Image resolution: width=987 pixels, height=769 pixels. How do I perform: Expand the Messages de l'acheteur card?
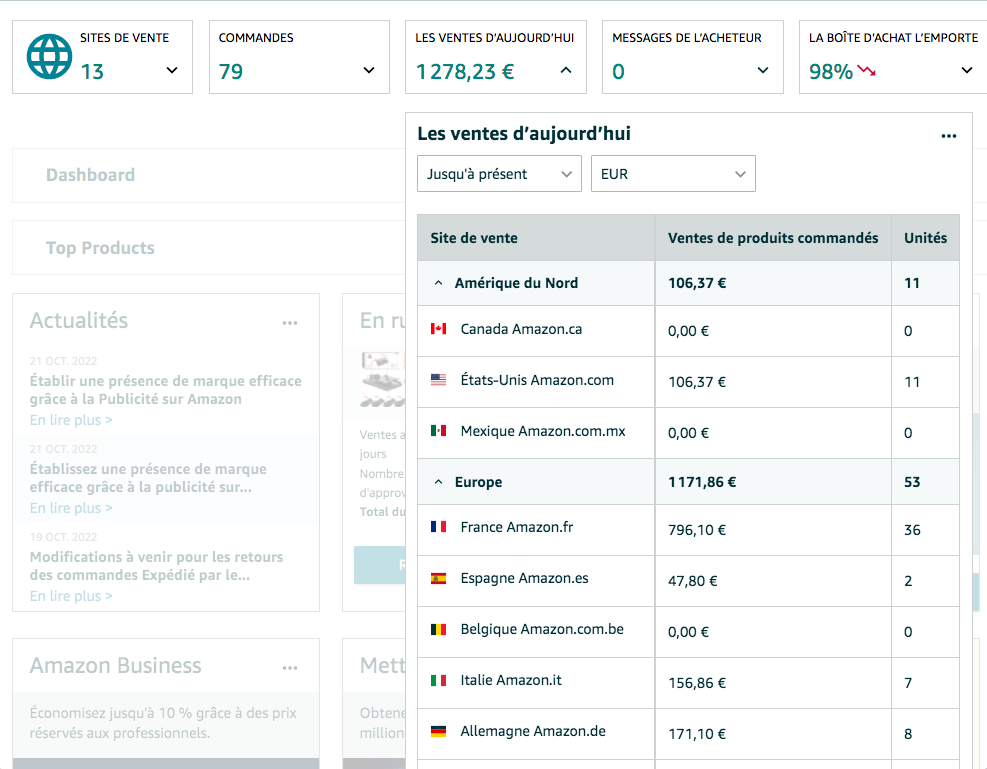763,70
